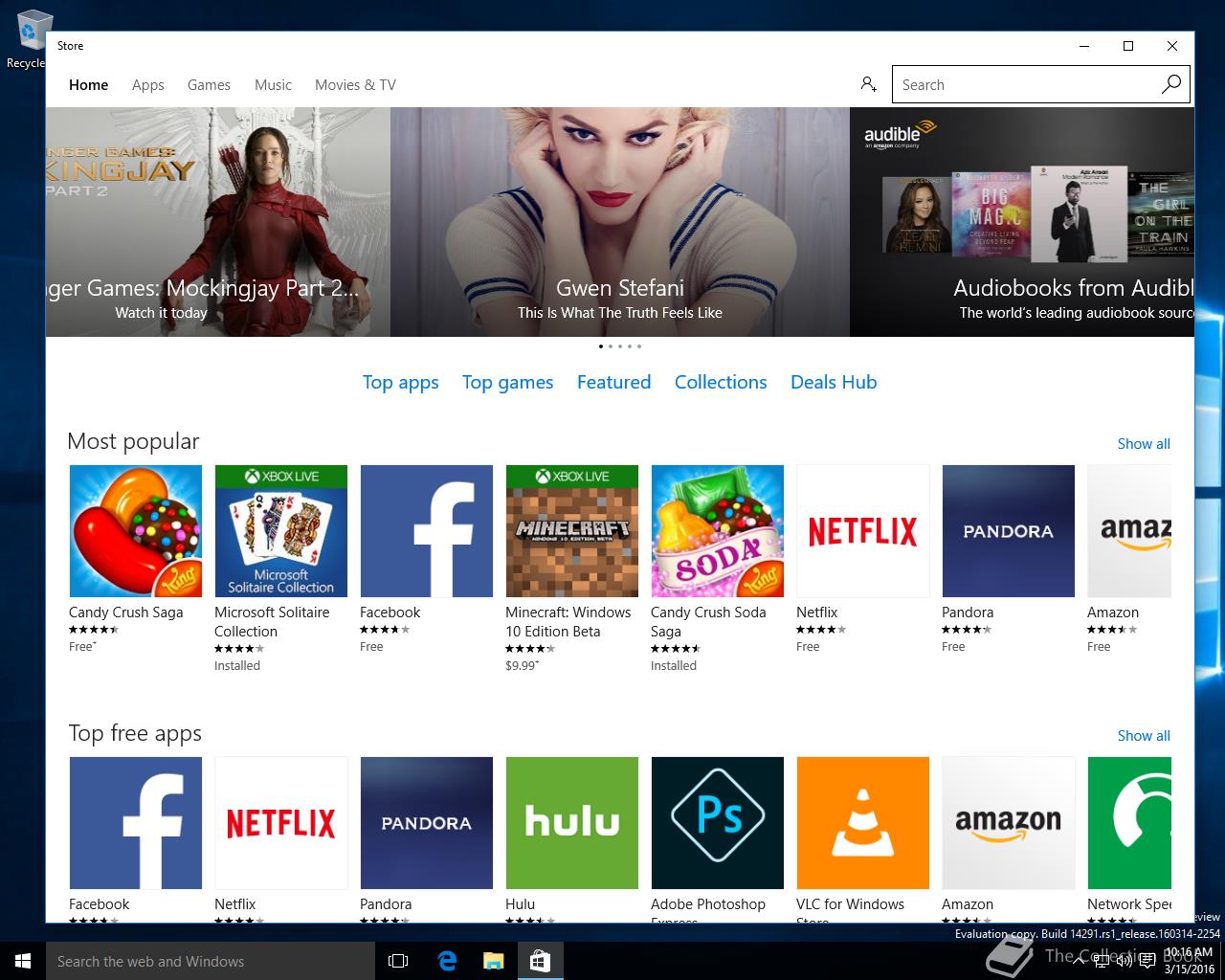Image resolution: width=1225 pixels, height=980 pixels.
Task: Switch to the Movies & TV tab
Action: pyautogui.click(x=355, y=84)
